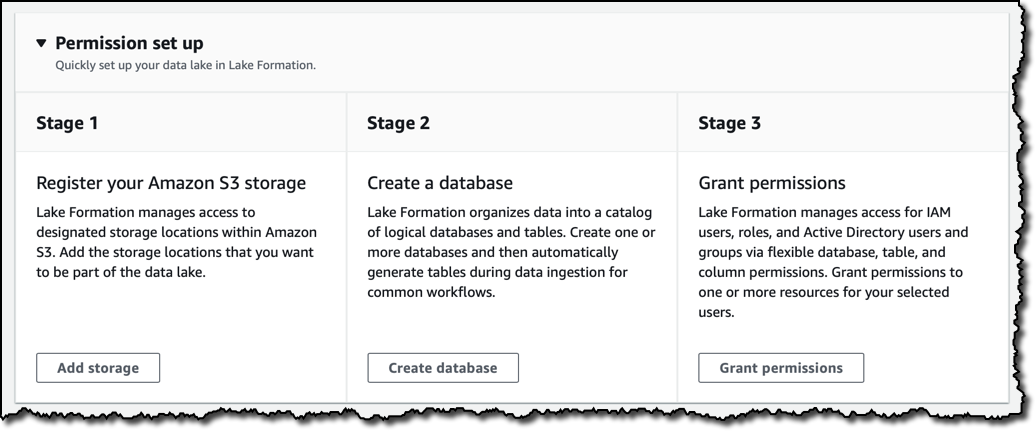Click the Permission set up heading text

[x=130, y=43]
